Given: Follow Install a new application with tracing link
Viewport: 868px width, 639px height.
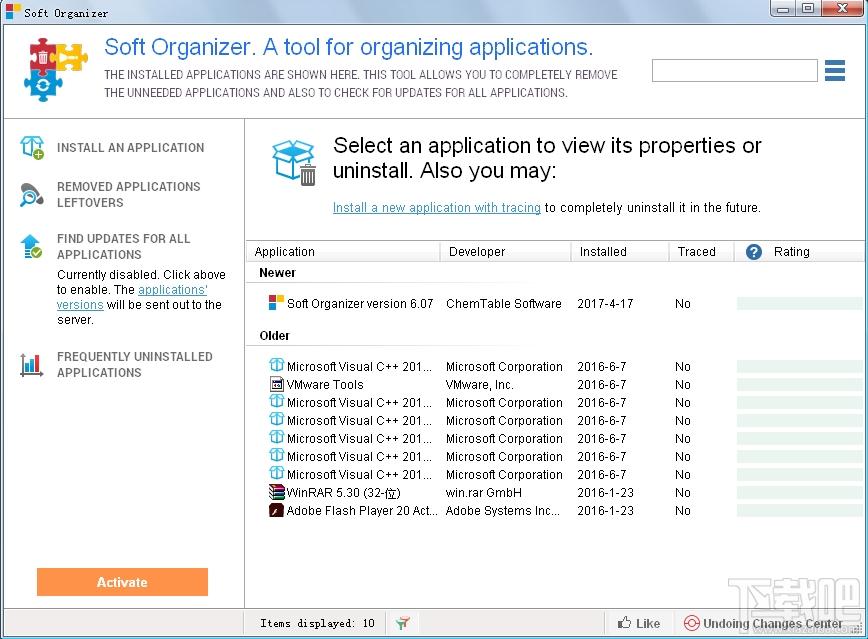Looking at the screenshot, I should pos(436,208).
